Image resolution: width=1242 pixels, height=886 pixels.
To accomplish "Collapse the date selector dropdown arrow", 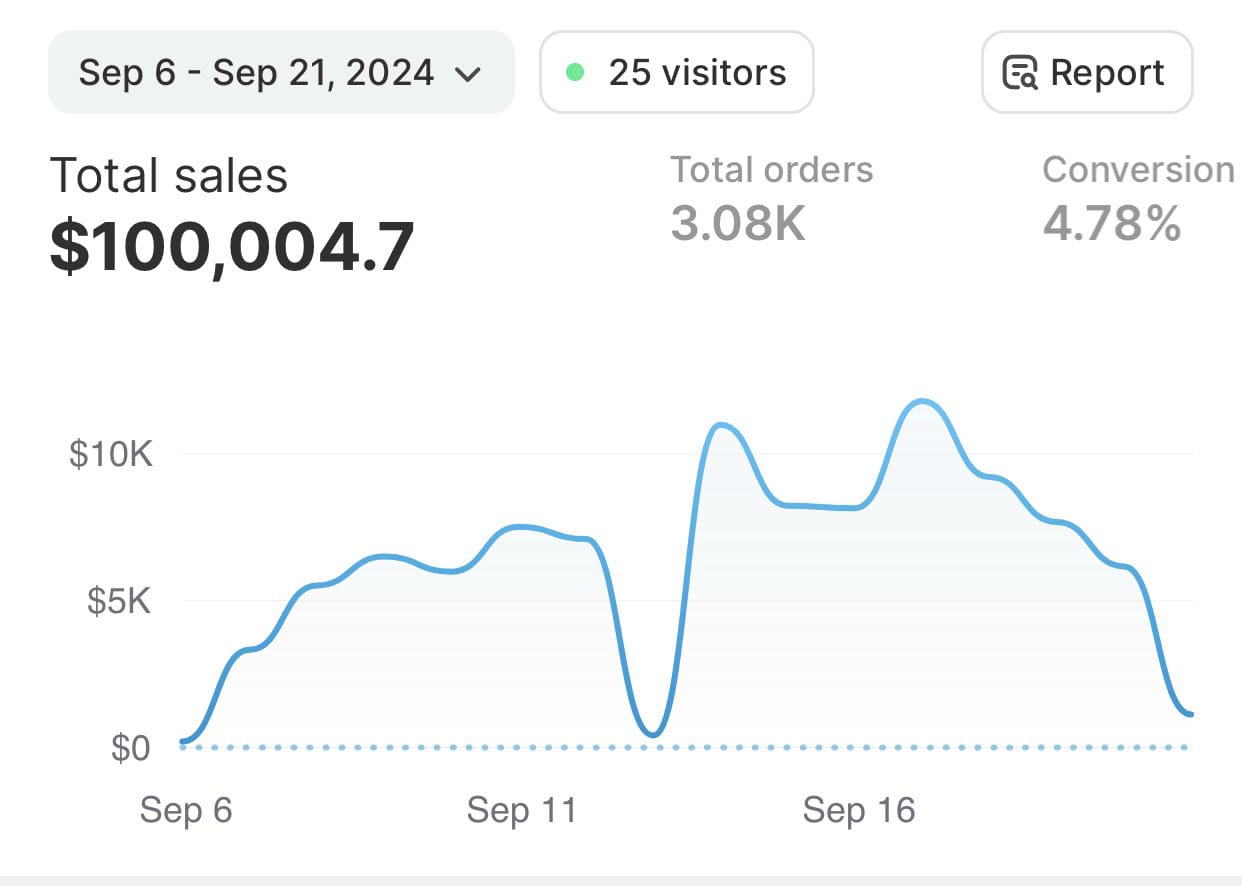I will [470, 73].
